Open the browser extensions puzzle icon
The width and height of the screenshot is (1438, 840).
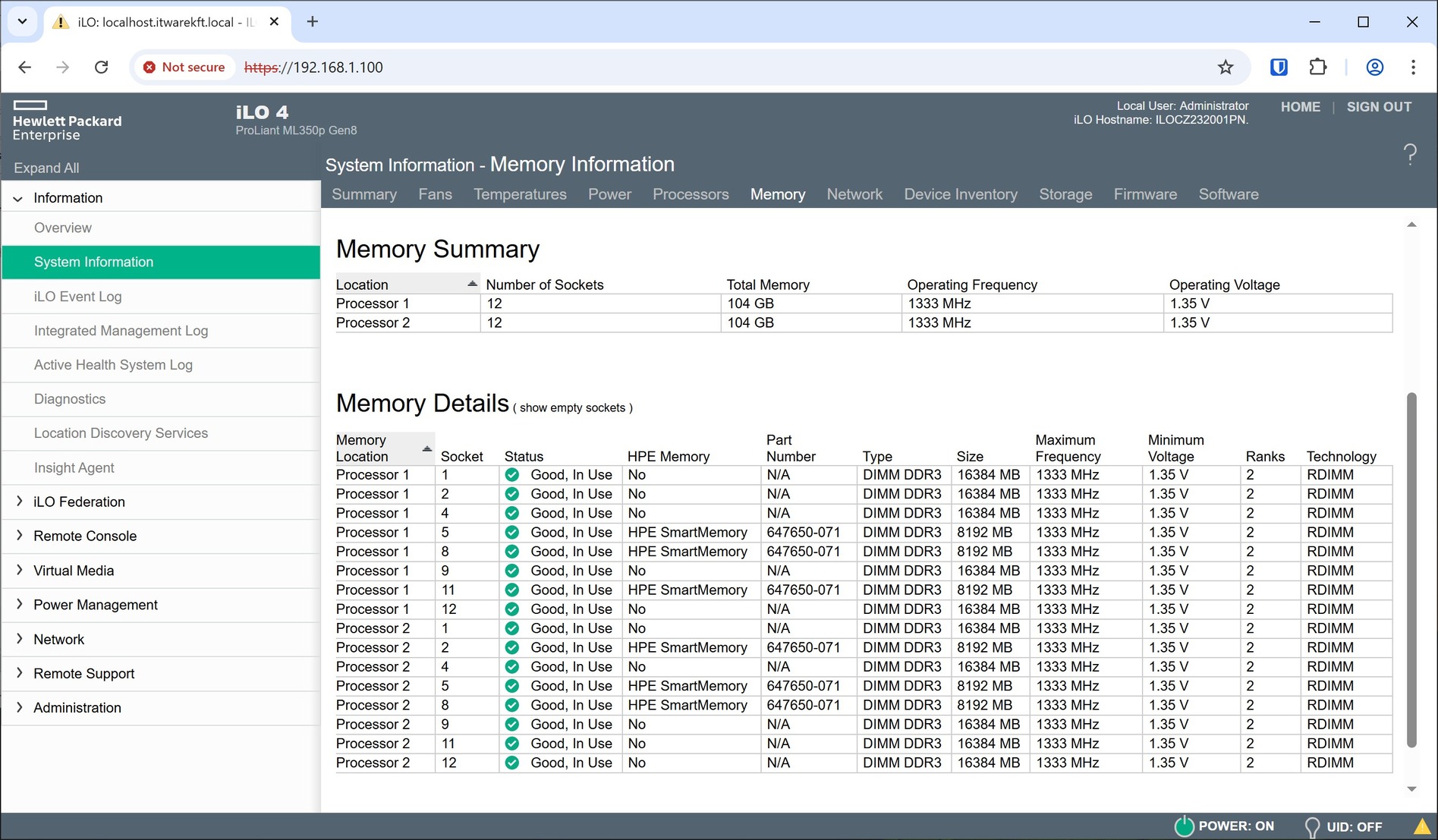tap(1318, 68)
